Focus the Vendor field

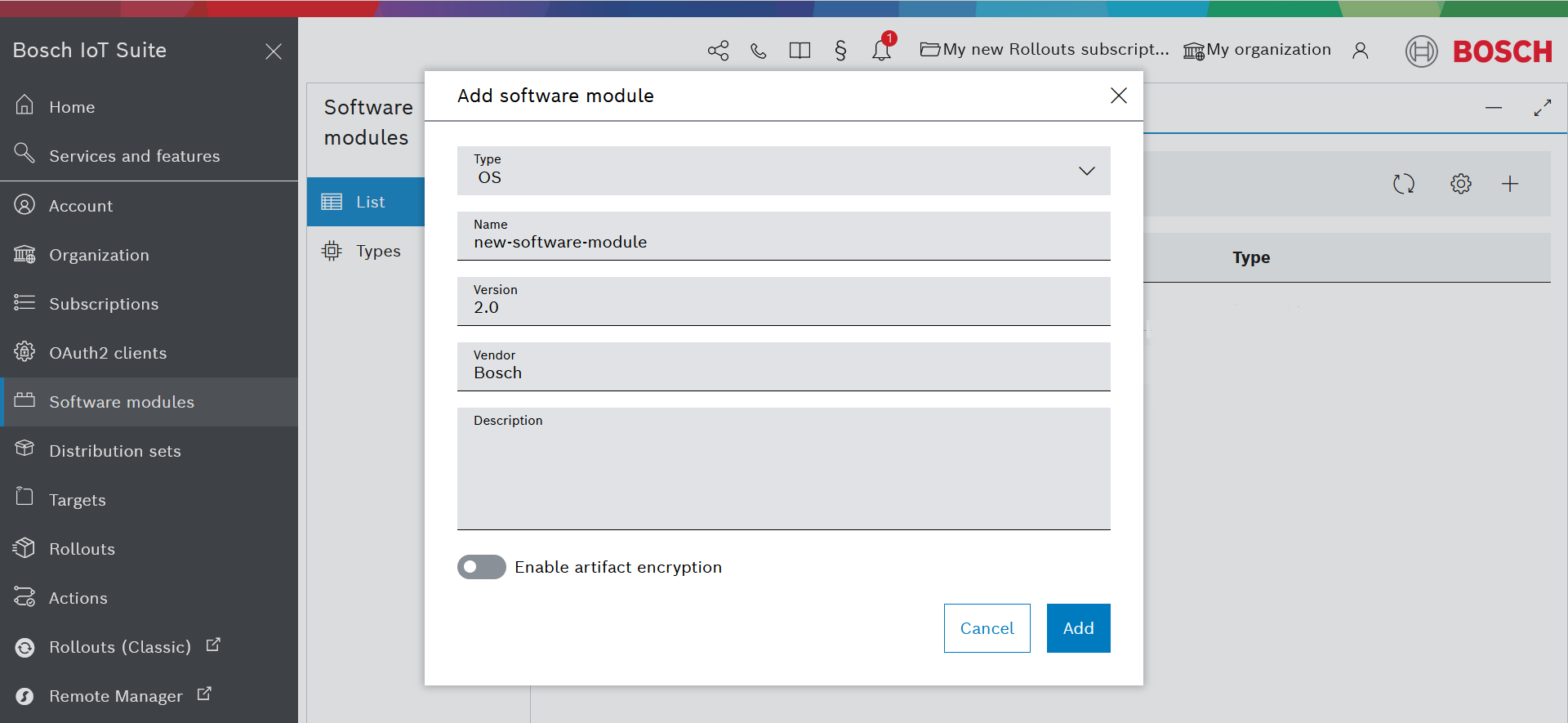click(x=782, y=373)
